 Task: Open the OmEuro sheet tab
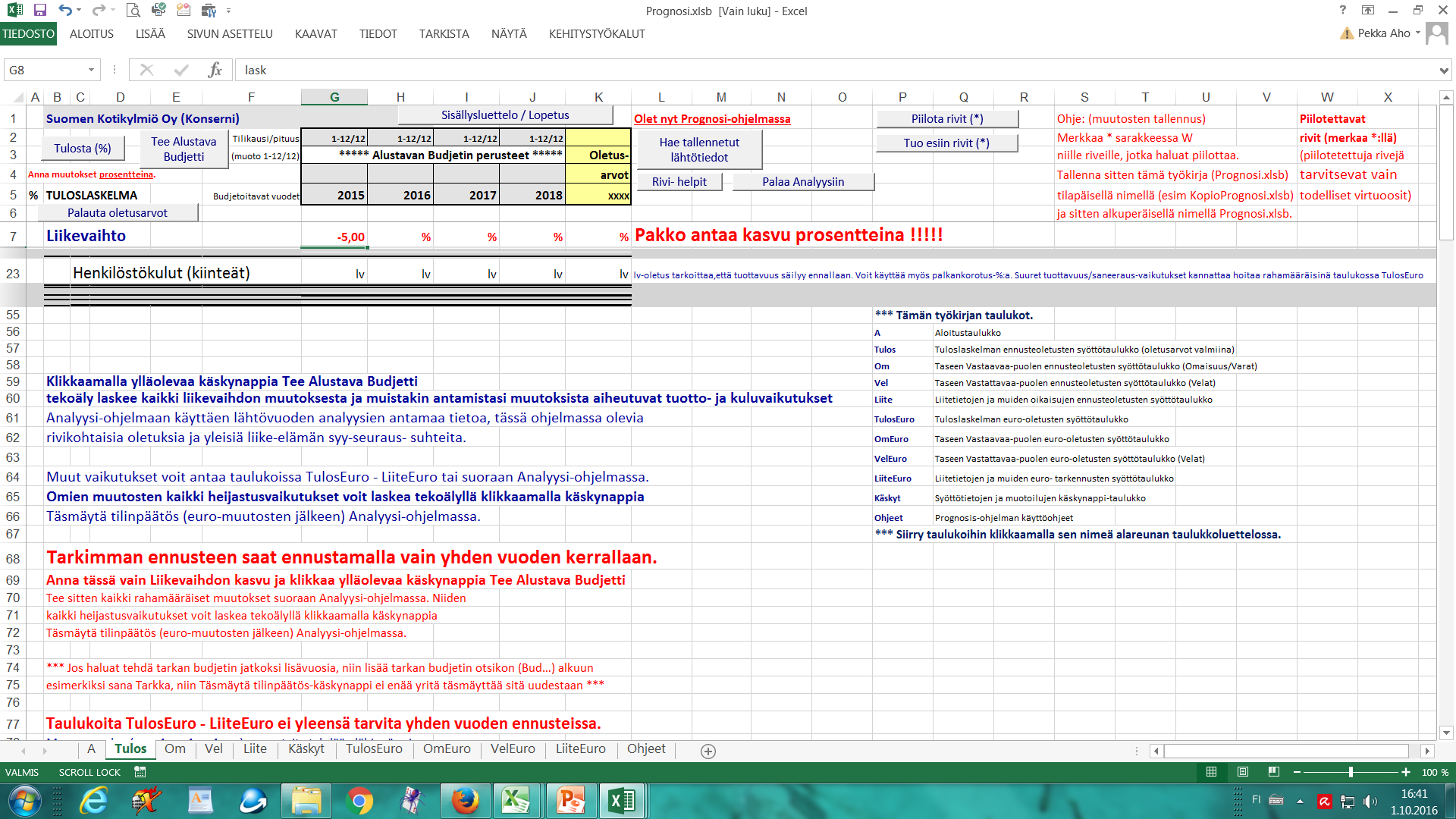447,749
